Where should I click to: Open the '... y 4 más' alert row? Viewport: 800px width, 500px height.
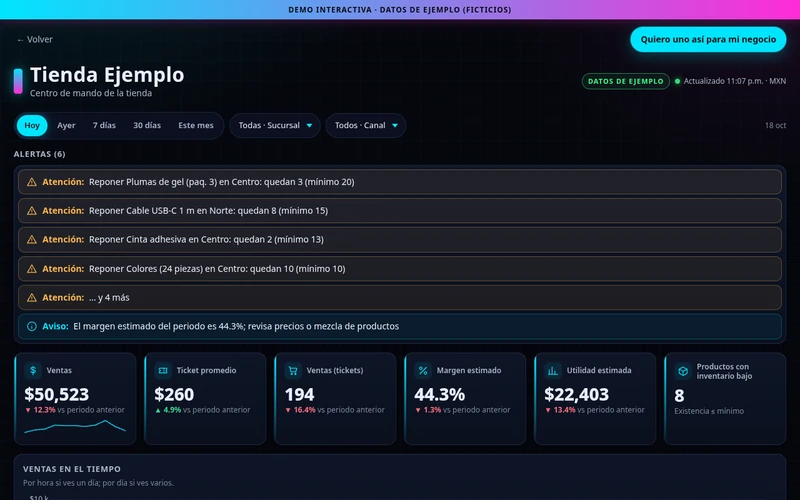coord(400,297)
